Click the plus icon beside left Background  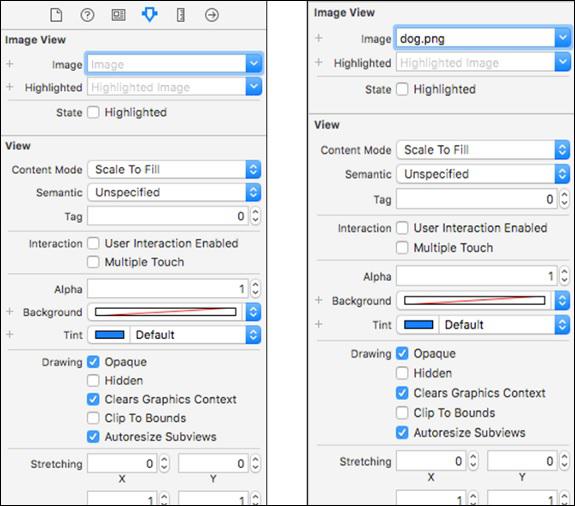pos(10,312)
